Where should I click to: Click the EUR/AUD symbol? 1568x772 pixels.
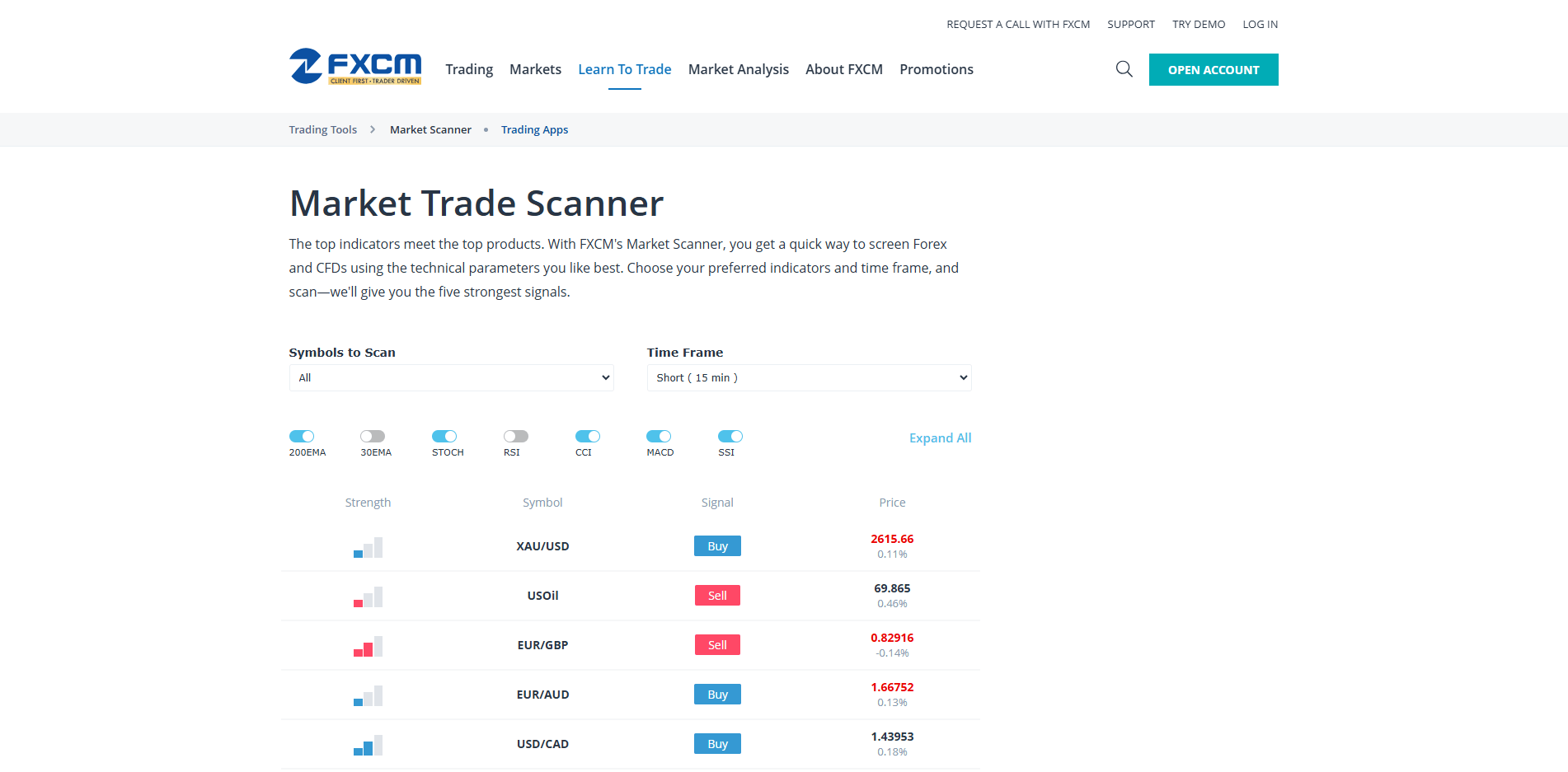tap(542, 695)
